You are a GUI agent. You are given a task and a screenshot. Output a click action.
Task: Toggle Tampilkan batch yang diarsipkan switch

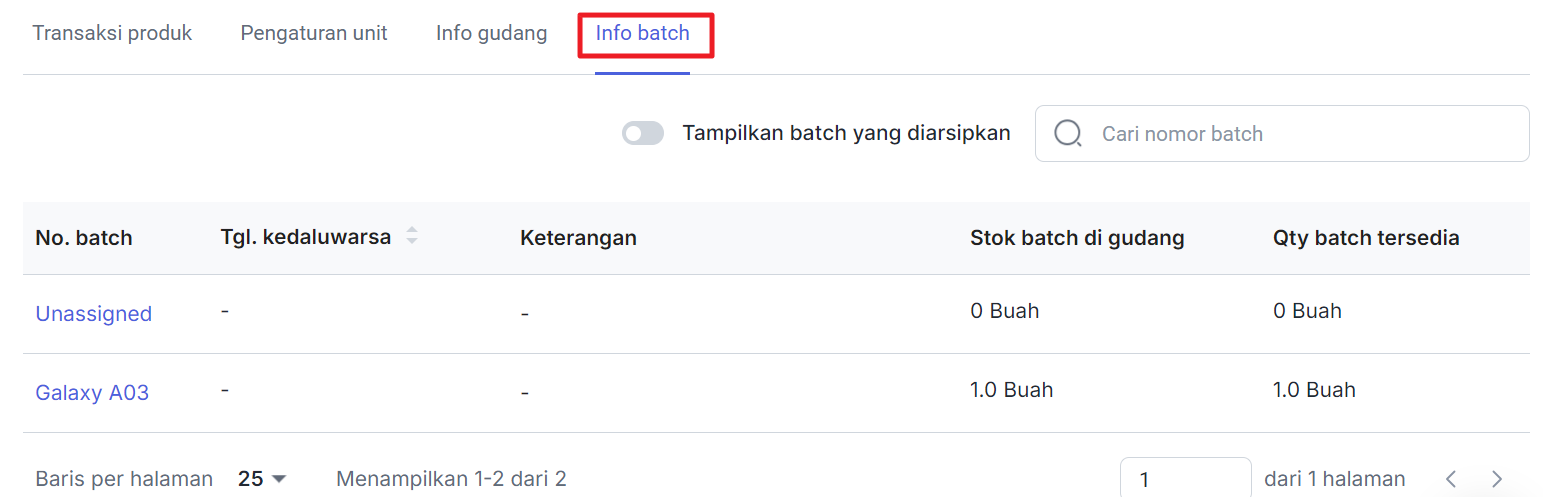click(x=643, y=133)
